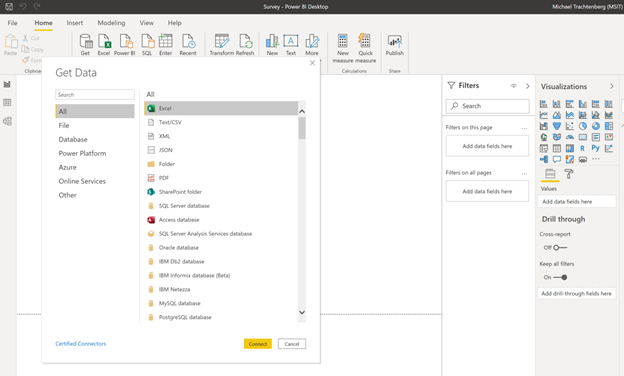
Task: Select the Home ribbon tab
Action: (43, 23)
